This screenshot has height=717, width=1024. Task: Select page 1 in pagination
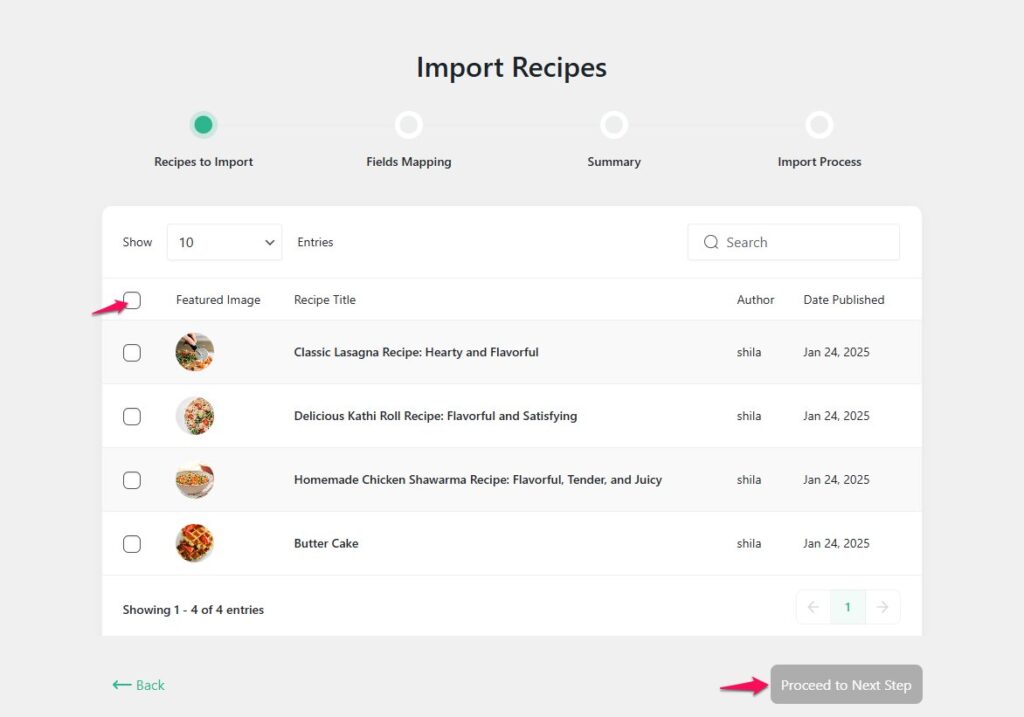click(x=848, y=607)
